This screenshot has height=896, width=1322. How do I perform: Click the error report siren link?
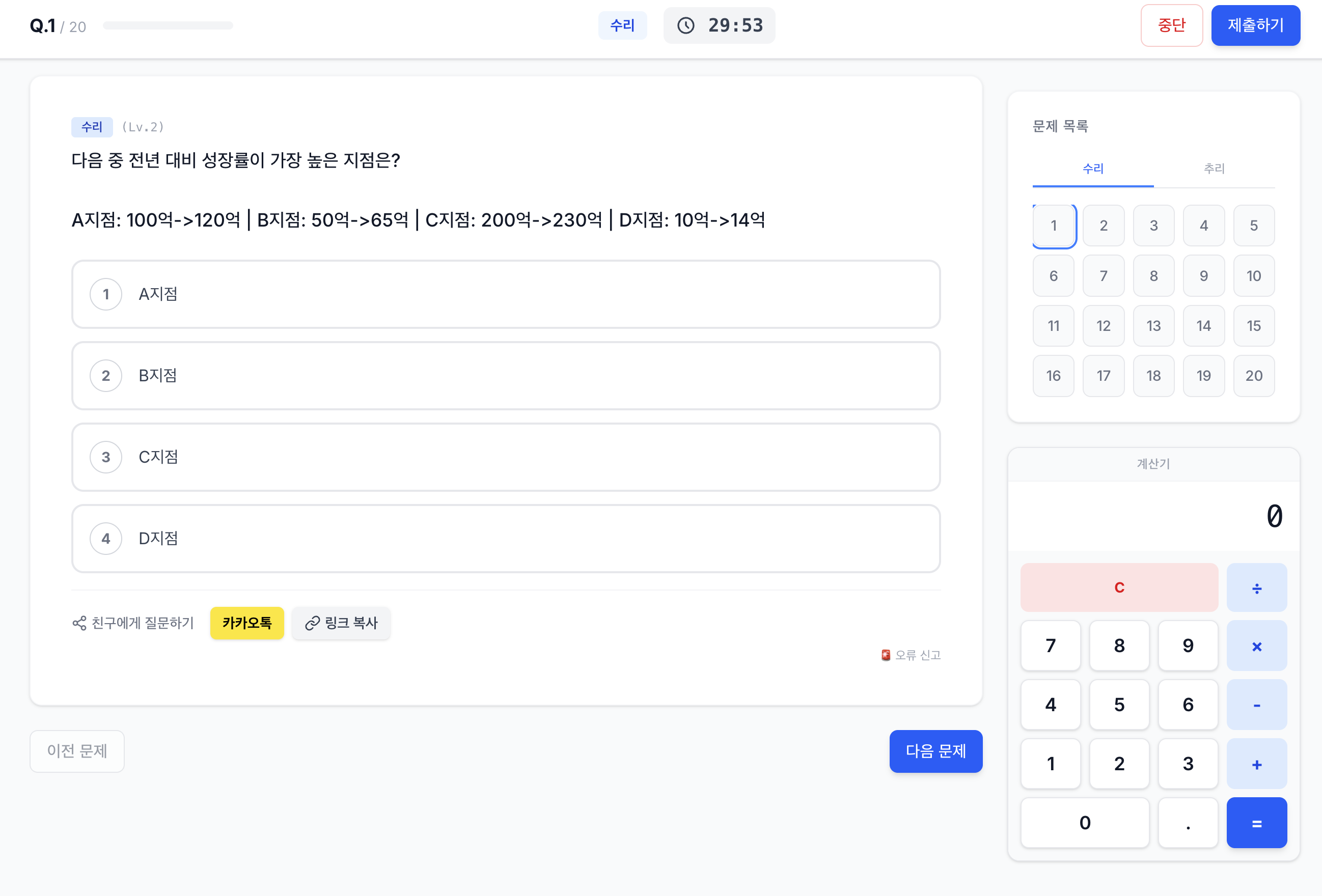[910, 655]
